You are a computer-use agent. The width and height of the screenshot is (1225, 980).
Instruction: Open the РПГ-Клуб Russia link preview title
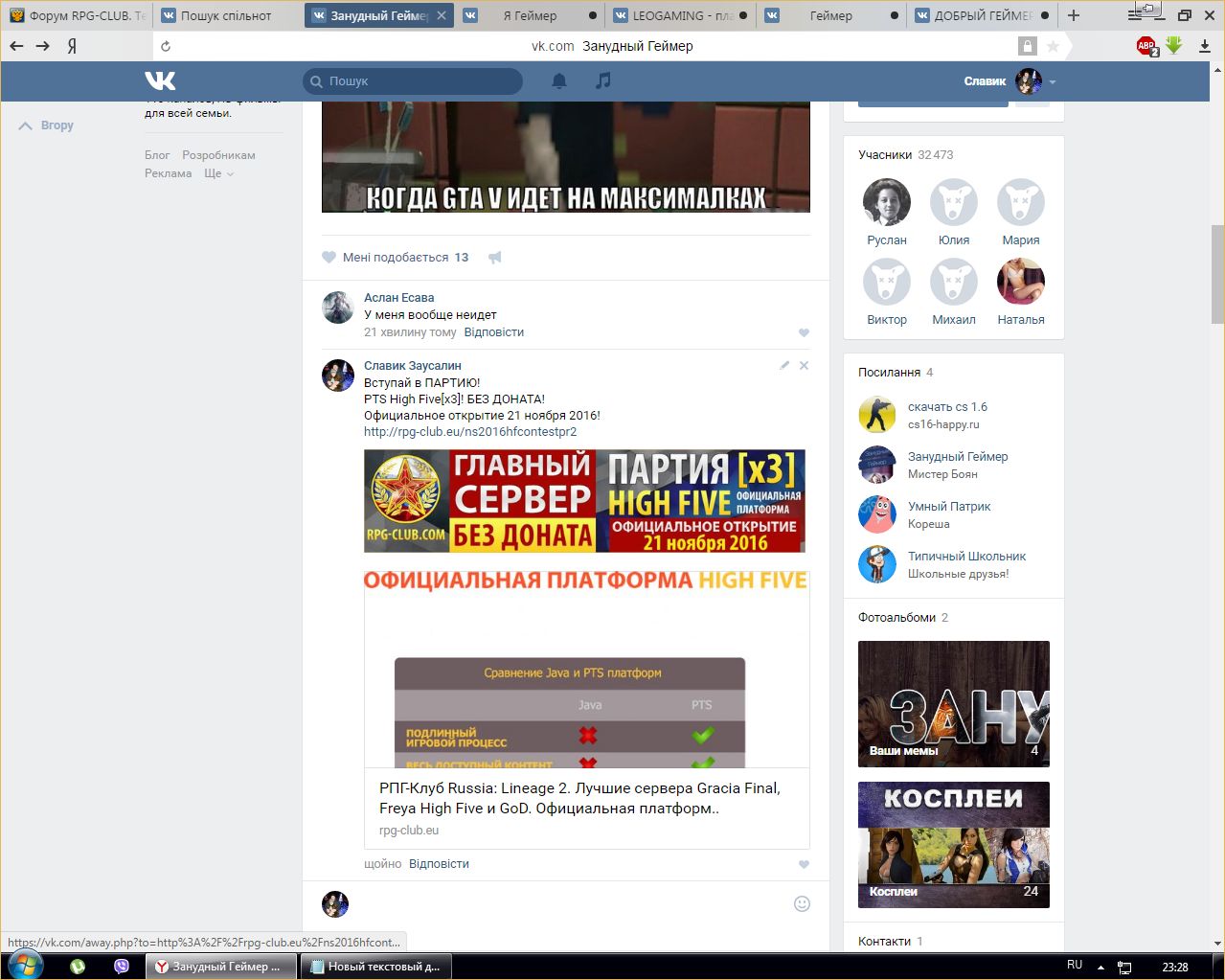[x=579, y=798]
